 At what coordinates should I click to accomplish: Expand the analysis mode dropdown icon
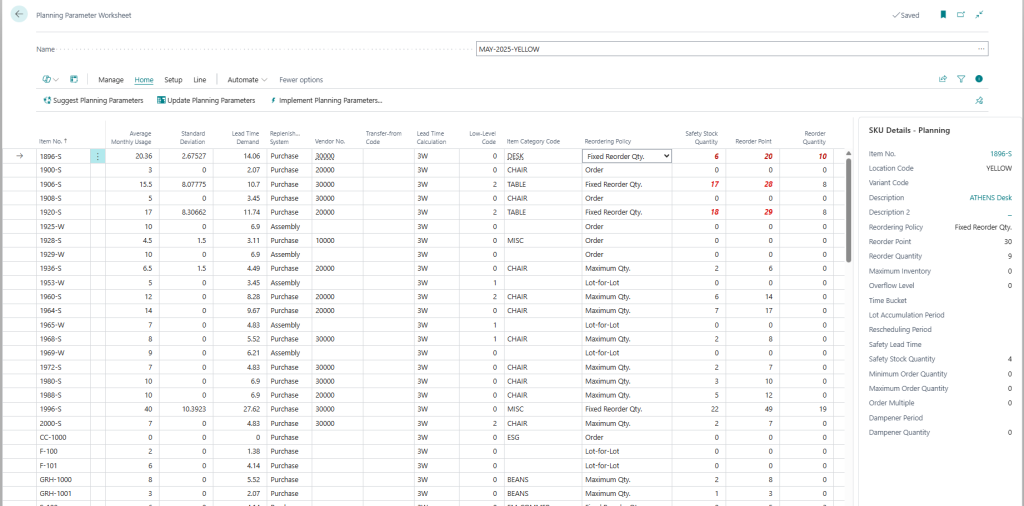pyautogui.click(x=51, y=79)
